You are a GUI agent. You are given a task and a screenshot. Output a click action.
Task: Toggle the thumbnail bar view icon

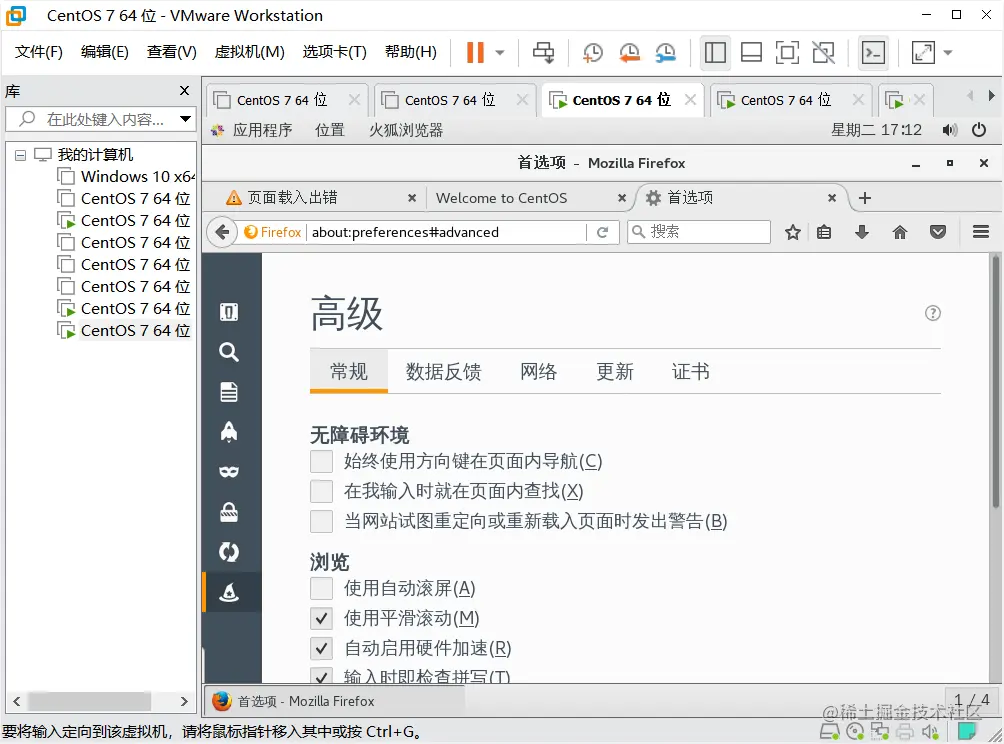tap(751, 53)
